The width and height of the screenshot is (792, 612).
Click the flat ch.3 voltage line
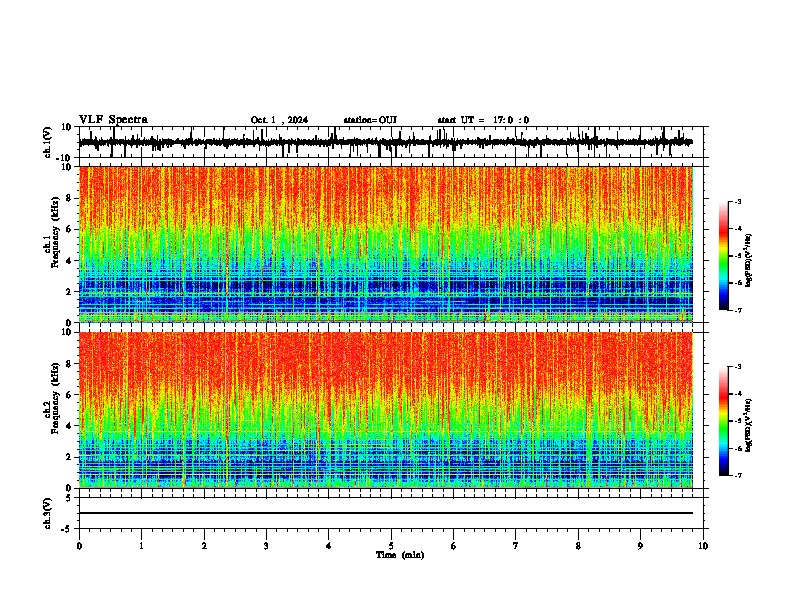(385, 513)
